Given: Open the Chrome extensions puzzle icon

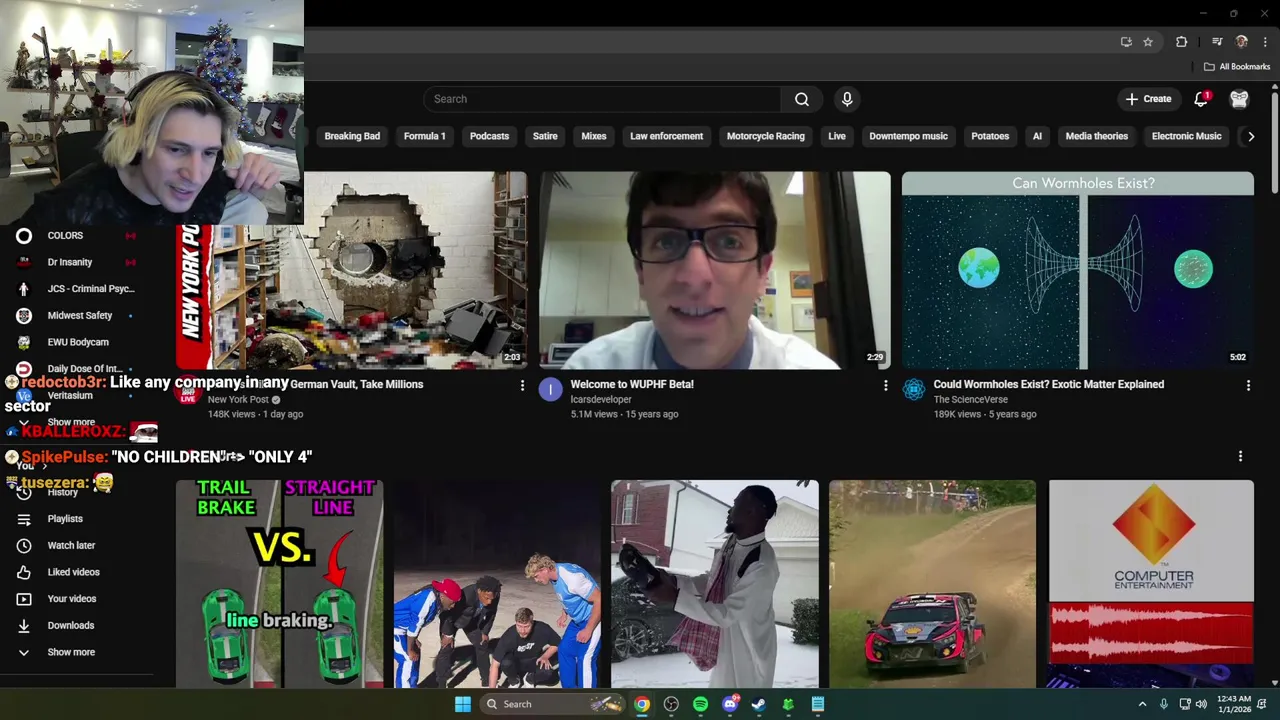Looking at the screenshot, I should click(1181, 42).
